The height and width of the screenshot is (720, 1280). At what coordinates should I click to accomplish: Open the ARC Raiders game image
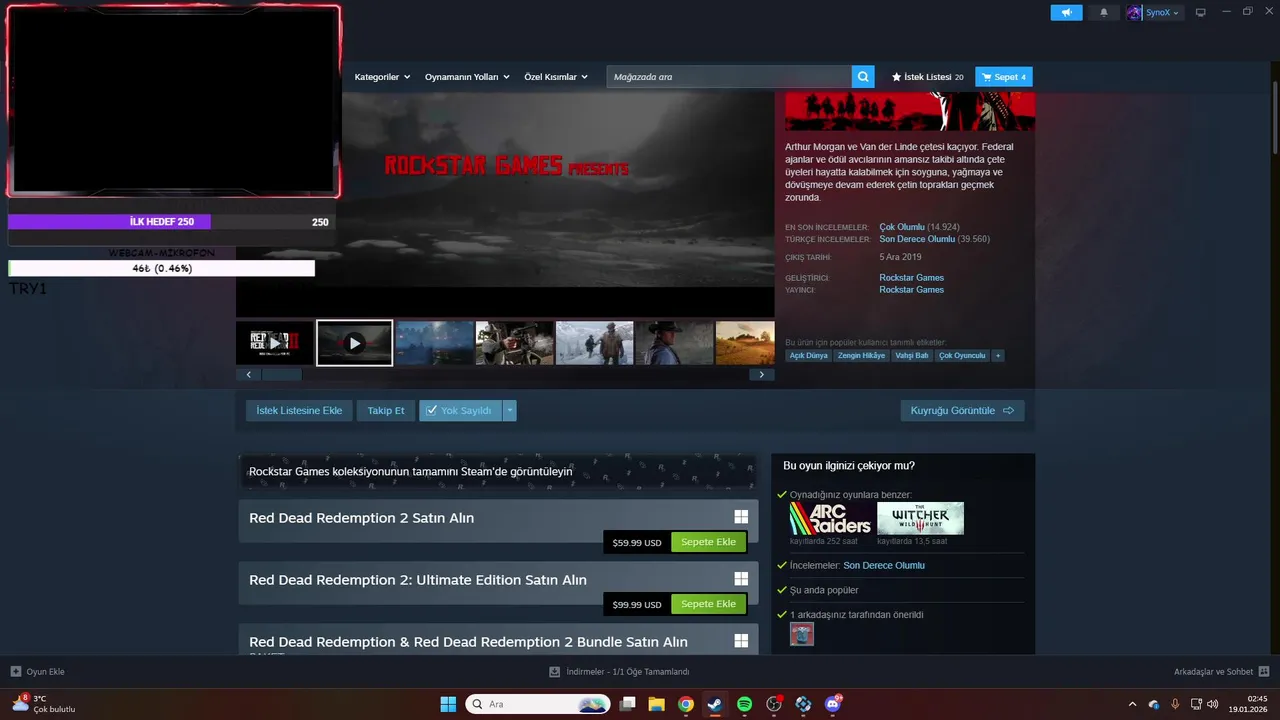tap(831, 518)
